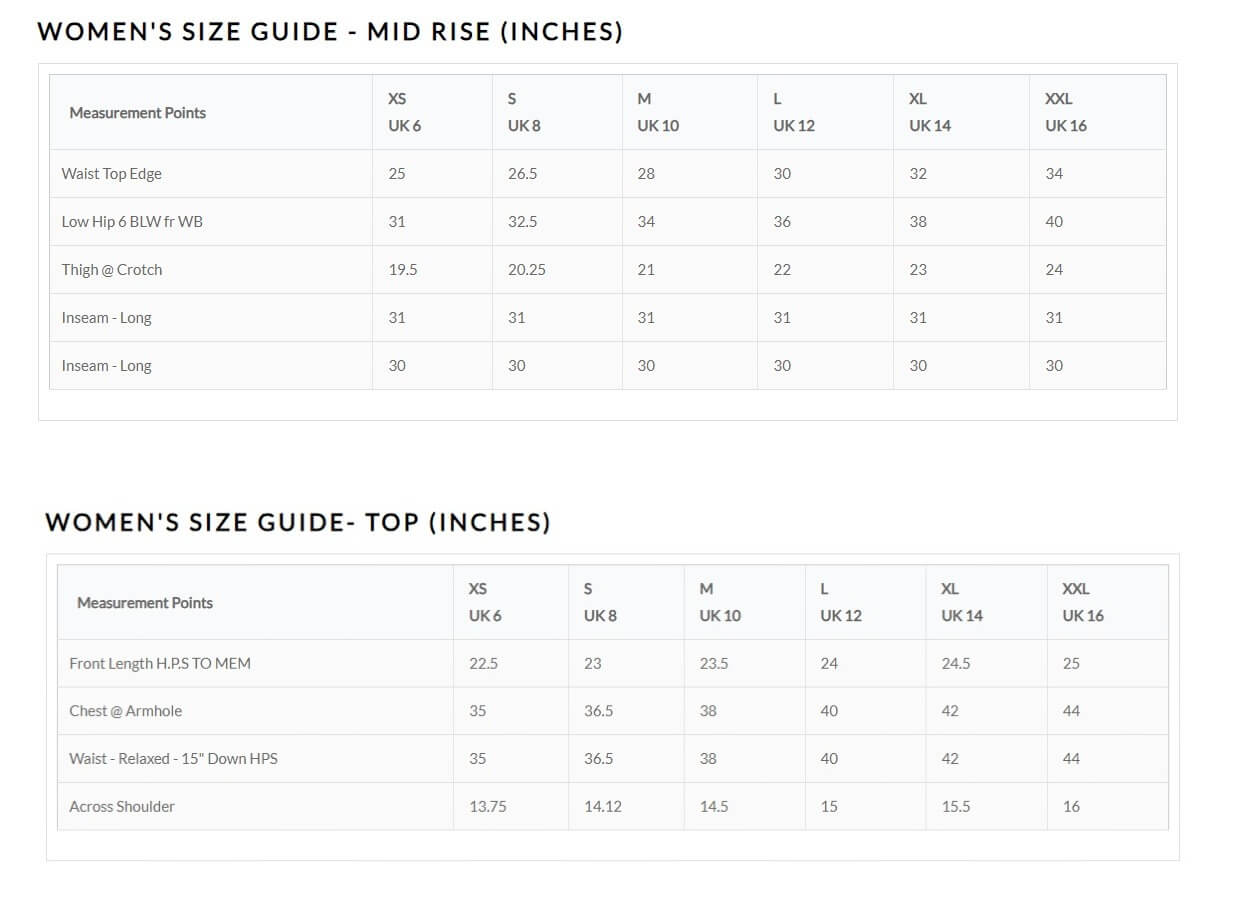Click the 20.25 thigh measurement cell
This screenshot has width=1237, height=907.
[x=526, y=270]
